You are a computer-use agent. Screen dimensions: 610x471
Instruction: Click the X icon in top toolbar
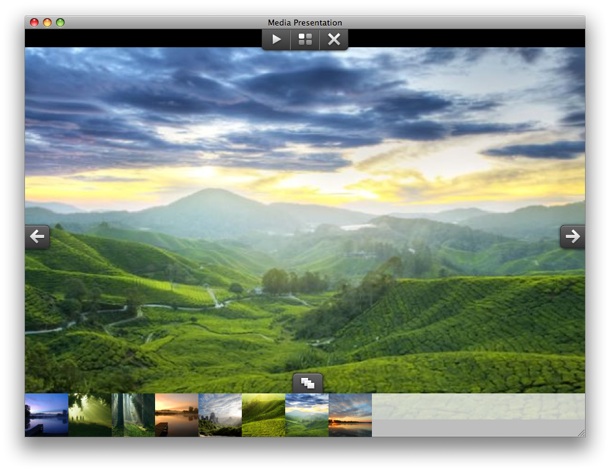pyautogui.click(x=334, y=39)
